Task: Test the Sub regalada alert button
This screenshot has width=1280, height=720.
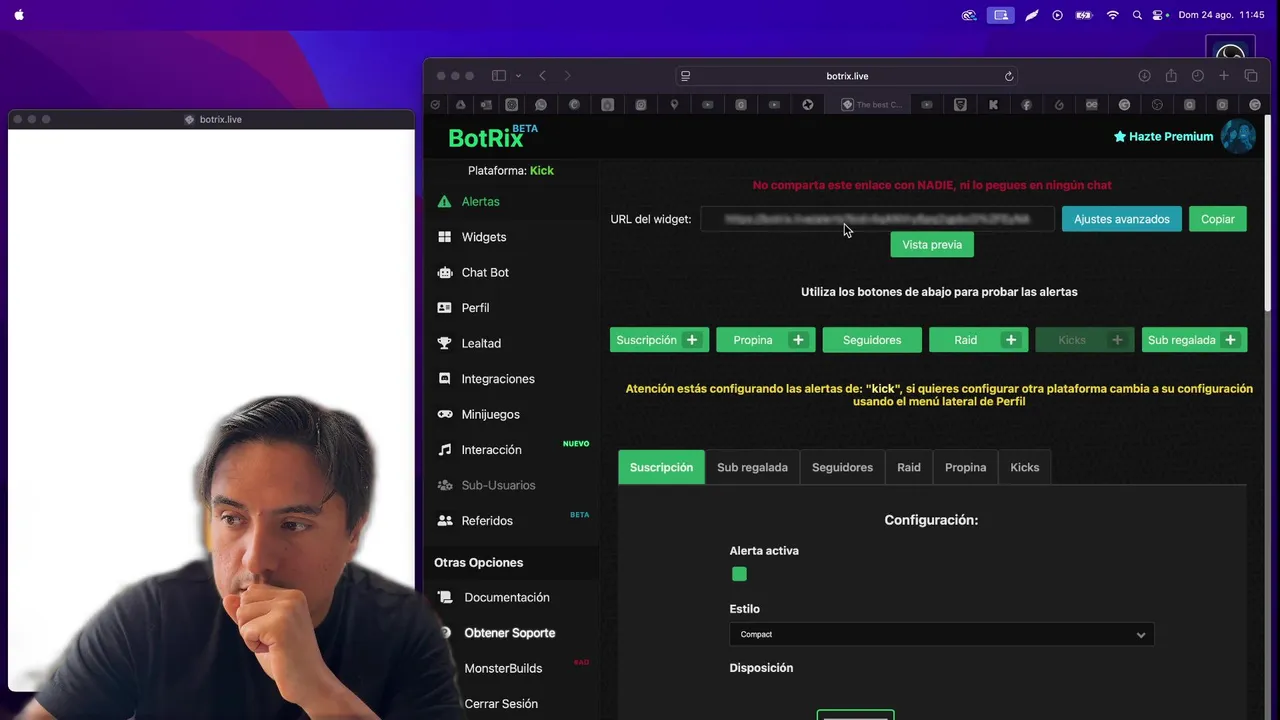Action: coord(1194,340)
